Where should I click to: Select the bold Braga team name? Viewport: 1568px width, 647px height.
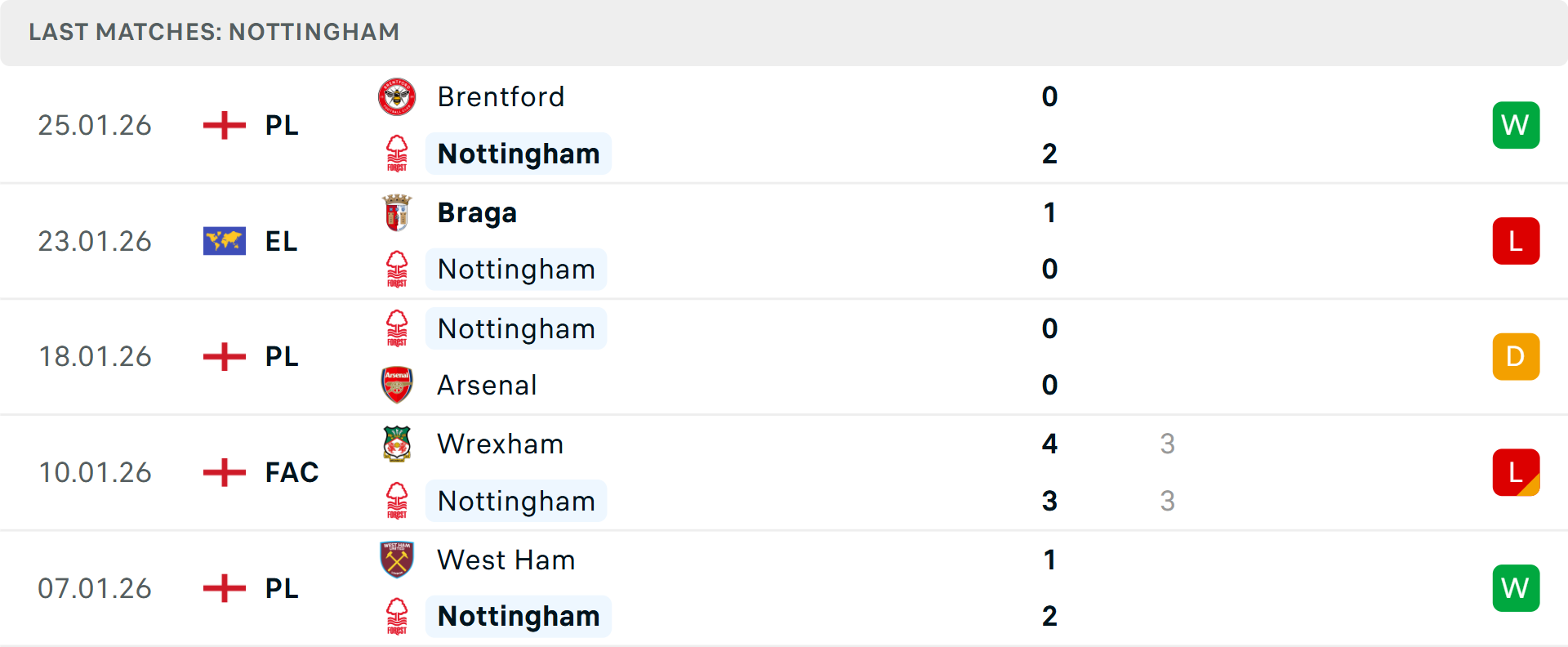coord(477,213)
